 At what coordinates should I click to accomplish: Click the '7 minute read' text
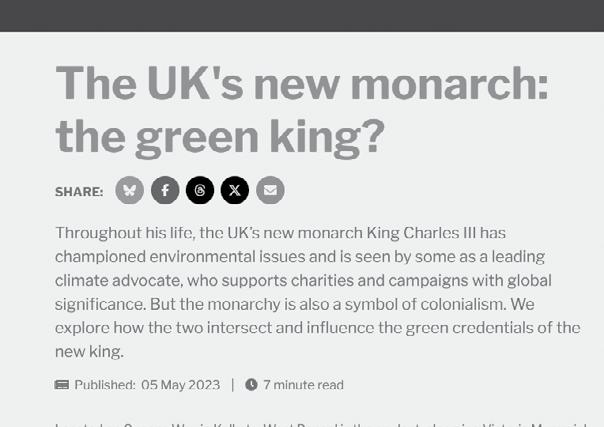304,385
